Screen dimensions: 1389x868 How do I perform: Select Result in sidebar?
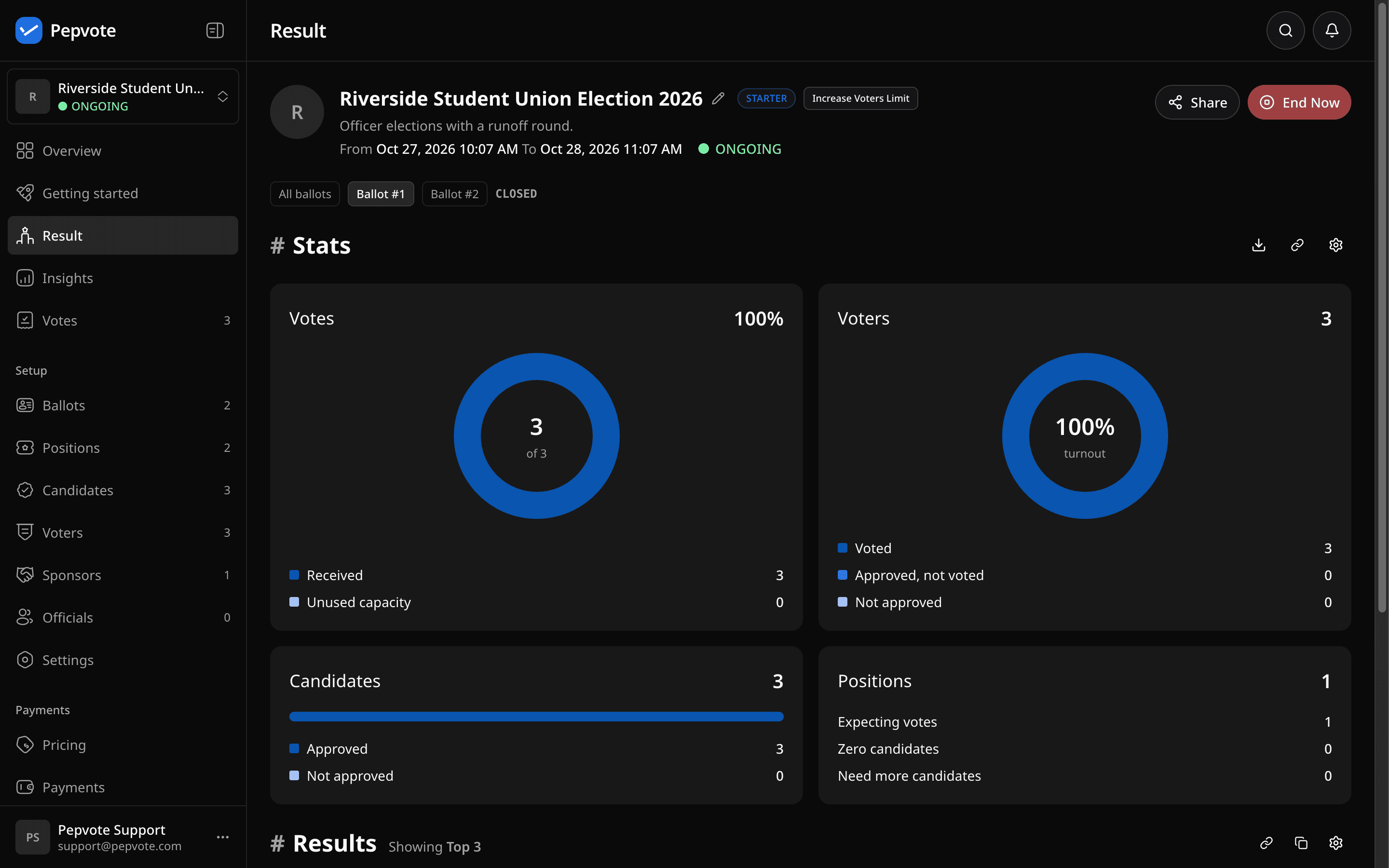click(123, 235)
